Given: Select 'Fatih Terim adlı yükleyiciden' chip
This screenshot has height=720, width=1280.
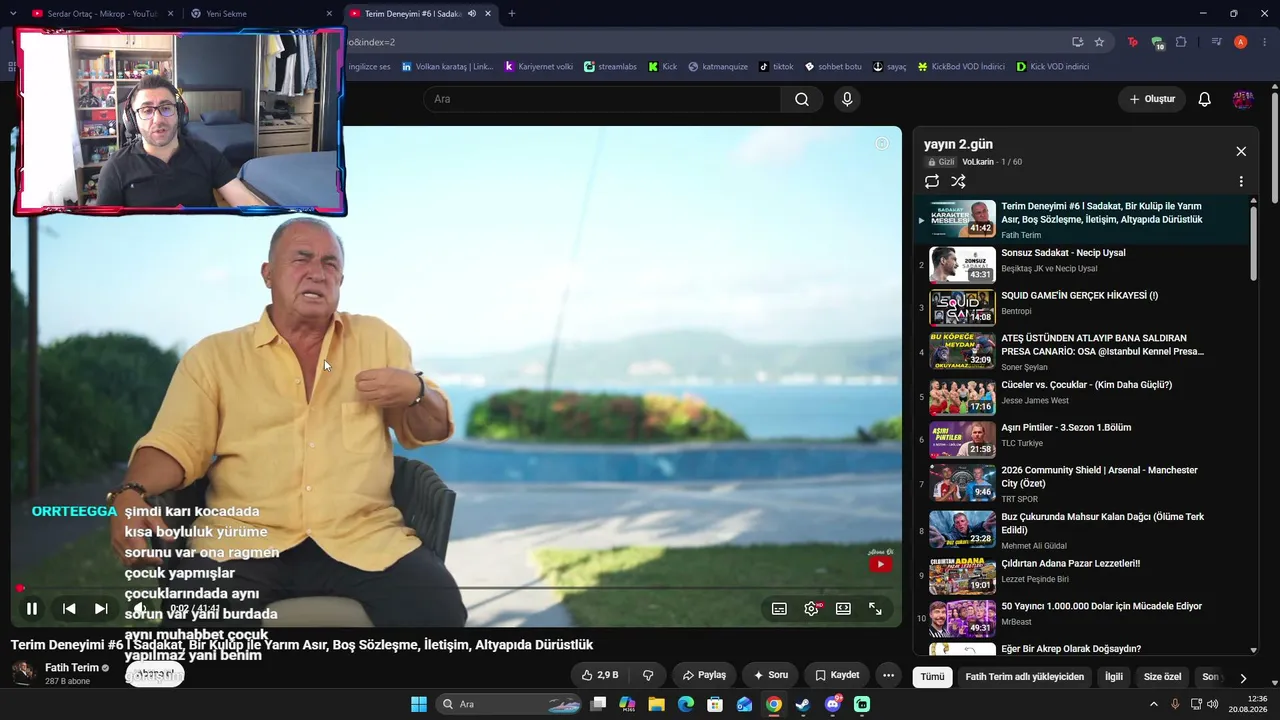Looking at the screenshot, I should pyautogui.click(x=1025, y=677).
